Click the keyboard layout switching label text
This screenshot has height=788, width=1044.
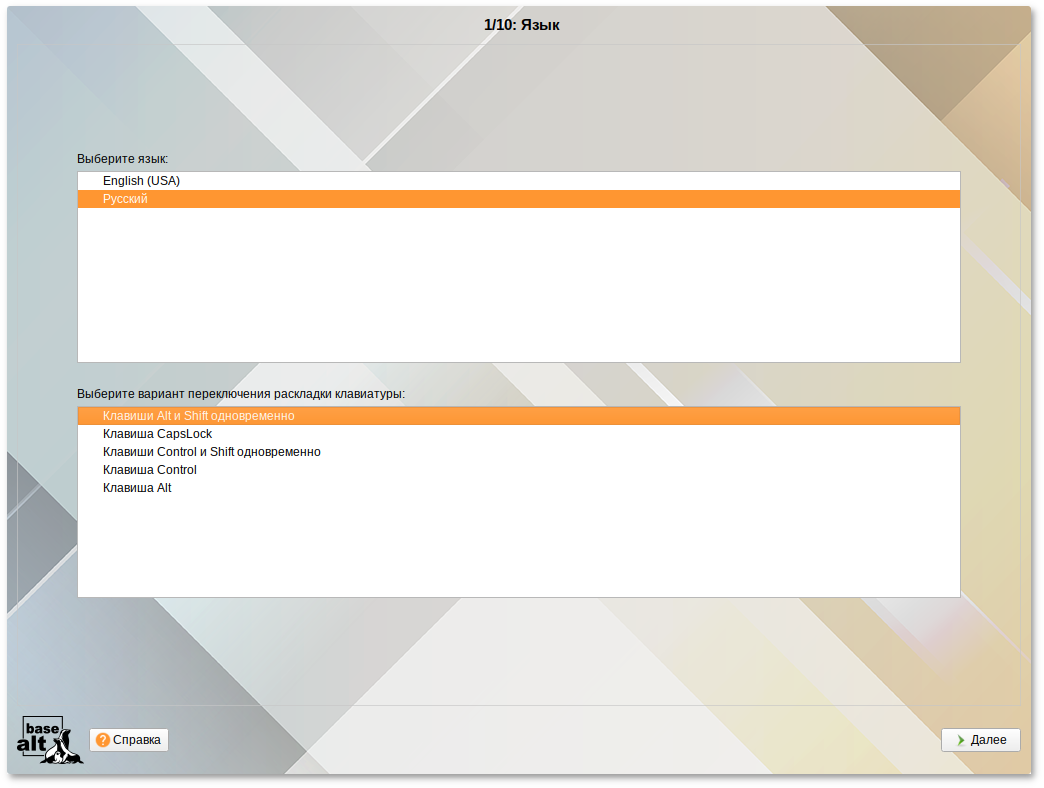241,393
